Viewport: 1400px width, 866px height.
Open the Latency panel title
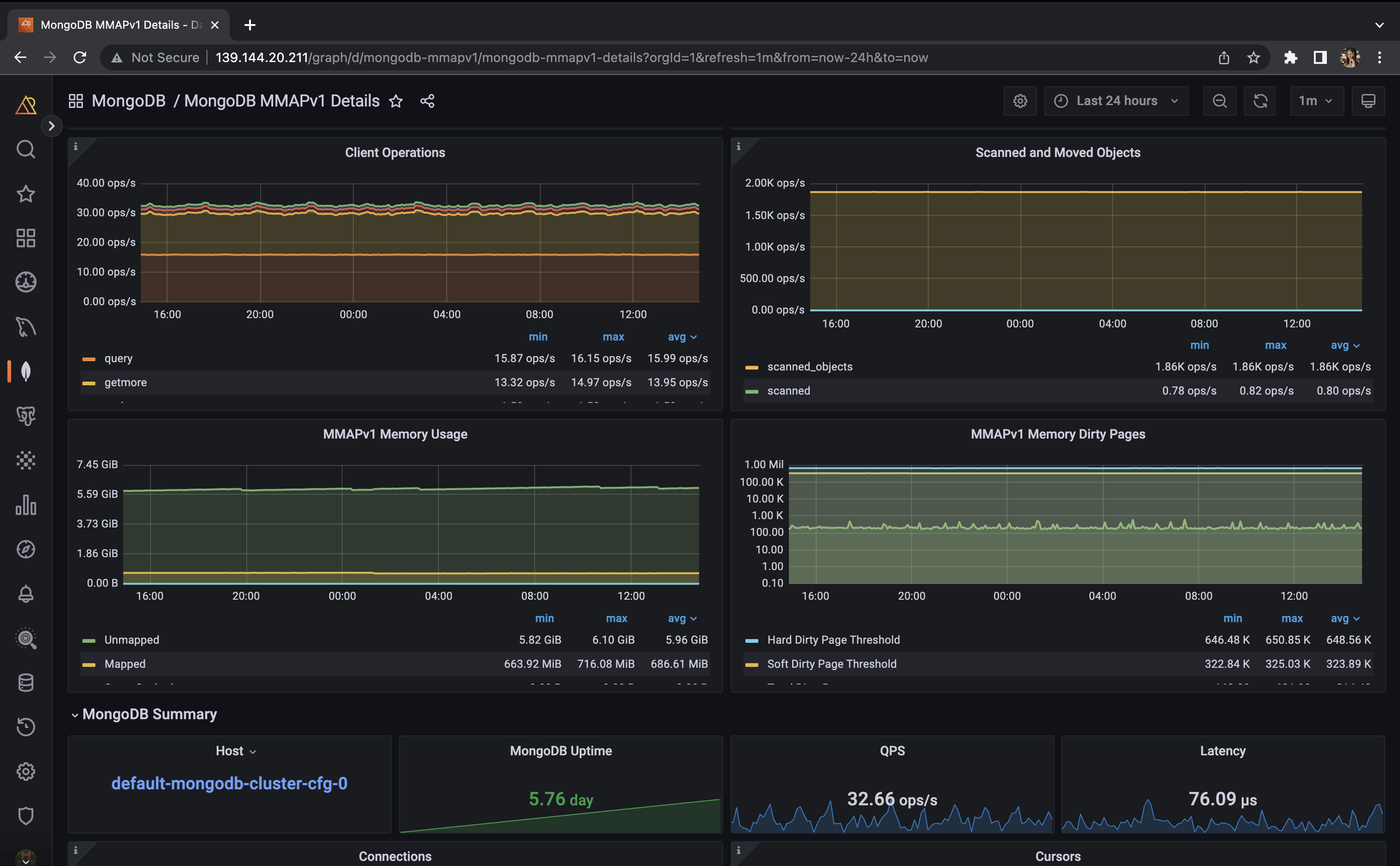(x=1223, y=751)
